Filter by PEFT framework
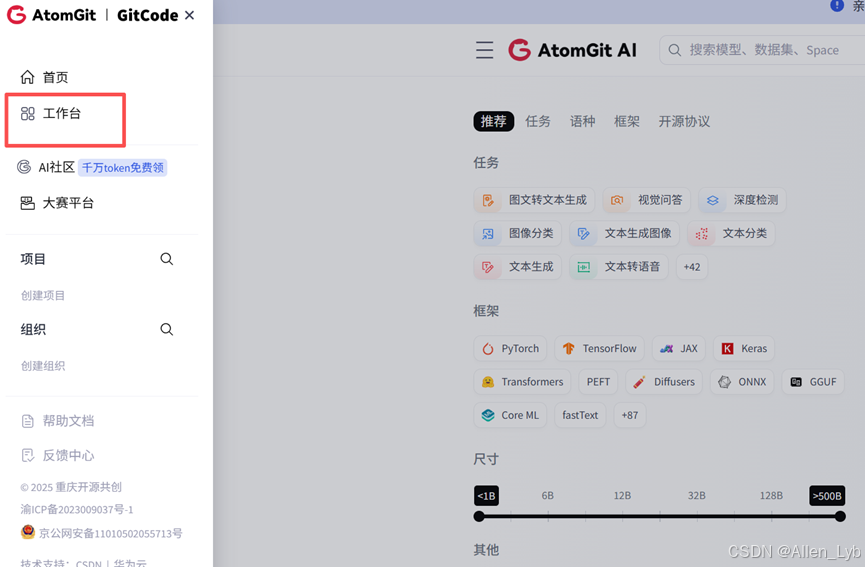The image size is (865, 567). point(598,382)
